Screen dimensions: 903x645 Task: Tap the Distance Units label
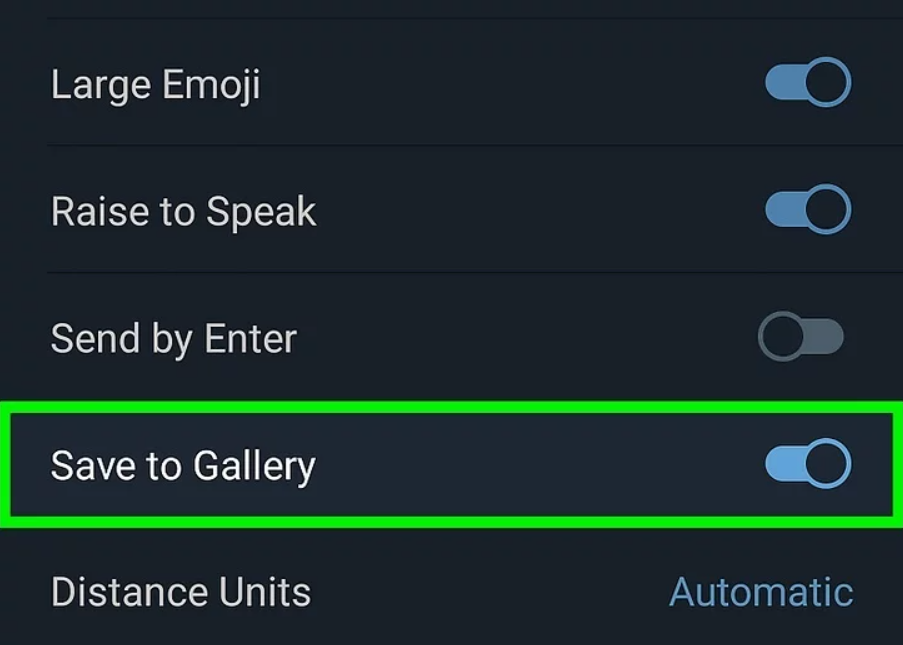181,592
